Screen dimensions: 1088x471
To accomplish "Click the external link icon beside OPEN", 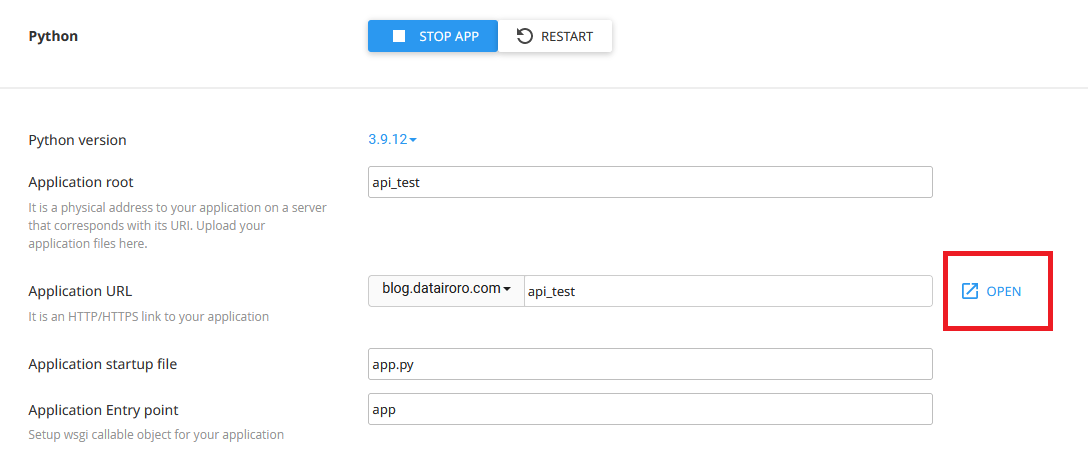I will [969, 291].
